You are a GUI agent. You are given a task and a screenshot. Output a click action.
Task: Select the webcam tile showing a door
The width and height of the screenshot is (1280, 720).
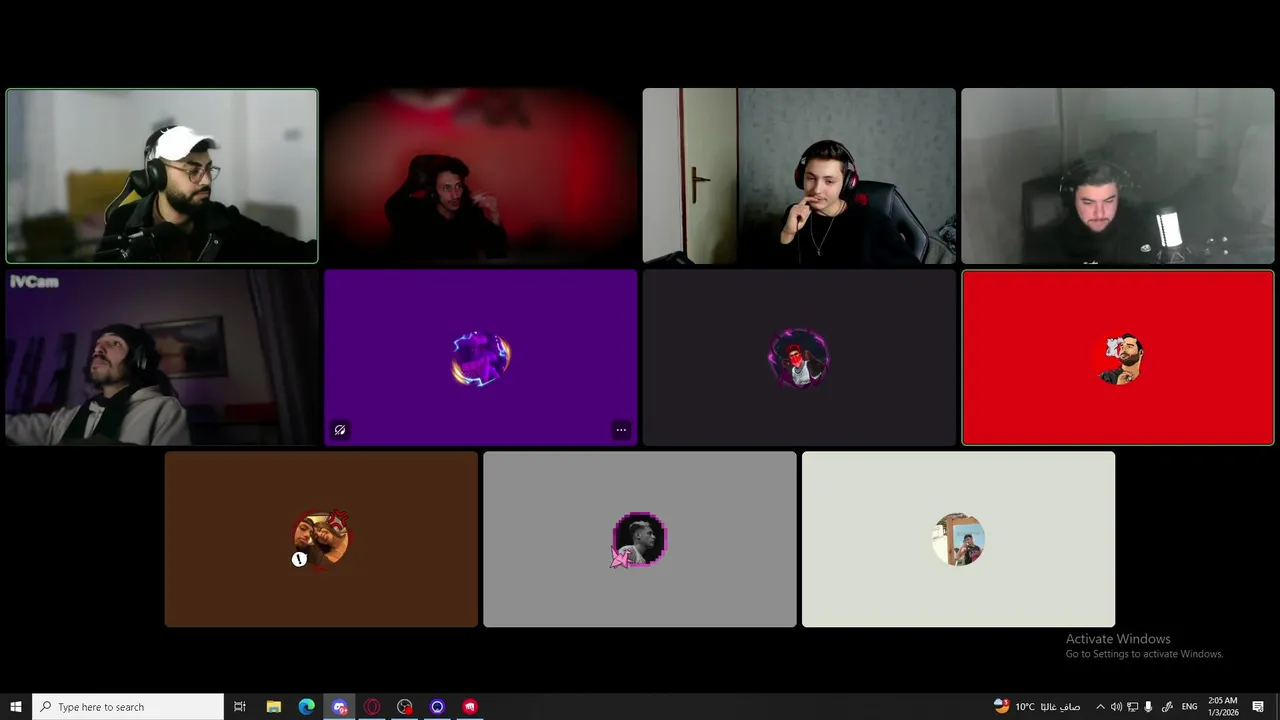[x=799, y=176]
